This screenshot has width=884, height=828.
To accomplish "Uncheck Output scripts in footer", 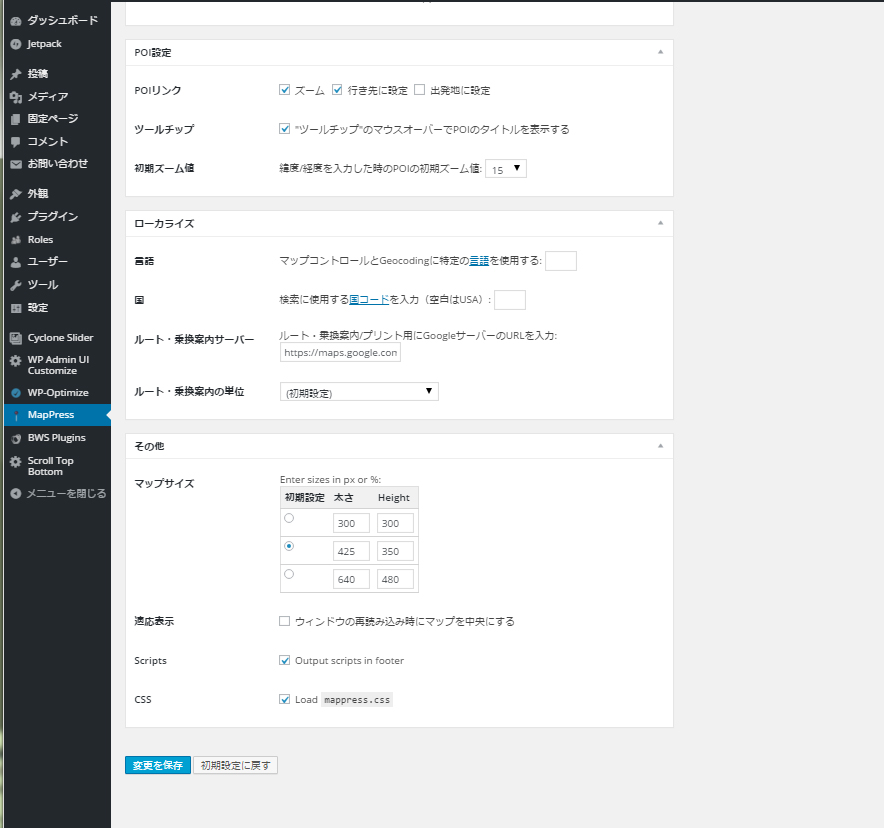I will pyautogui.click(x=285, y=660).
